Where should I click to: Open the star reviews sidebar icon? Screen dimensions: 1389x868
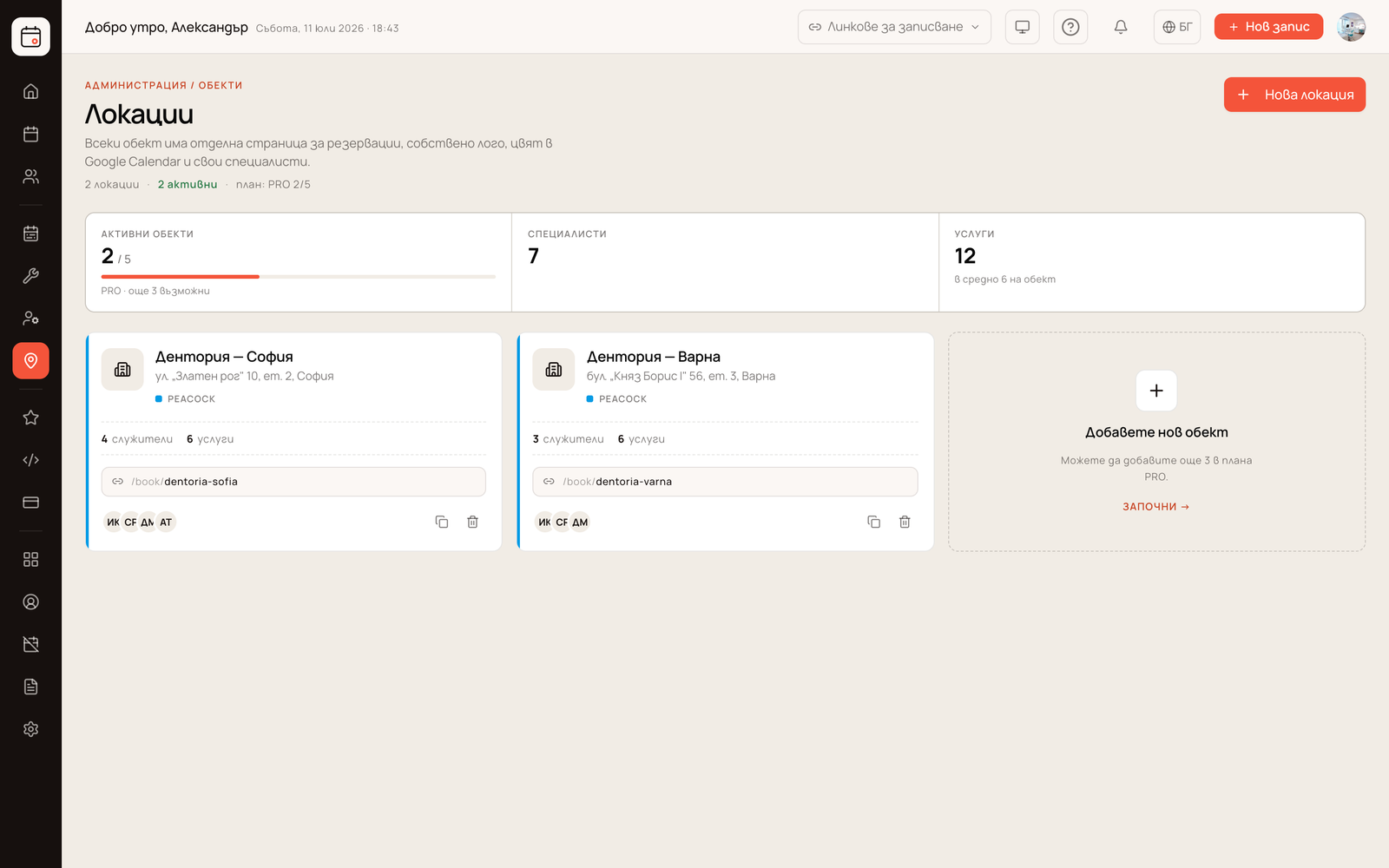point(30,418)
